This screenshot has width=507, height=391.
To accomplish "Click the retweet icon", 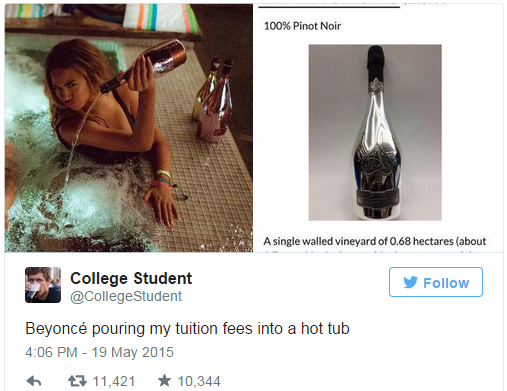I will pos(77,381).
